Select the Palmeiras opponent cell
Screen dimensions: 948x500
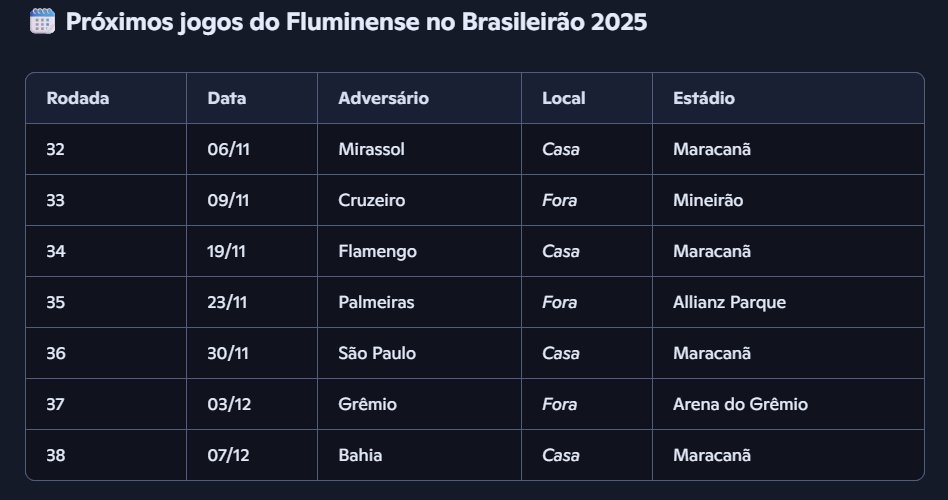click(376, 302)
